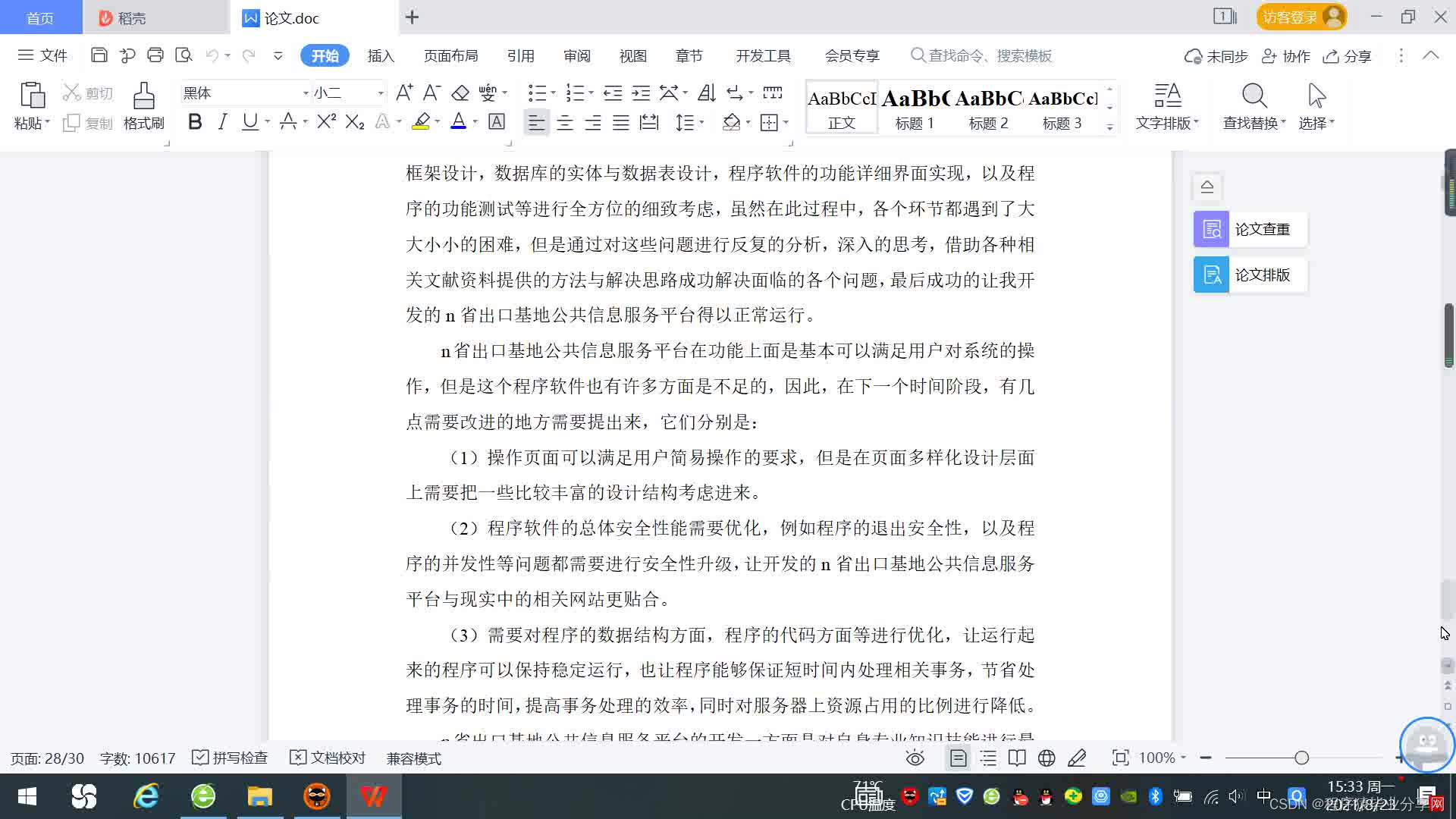Toggle document proofing (文档校对) in status bar
This screenshot has height=819, width=1456.
tap(328, 758)
